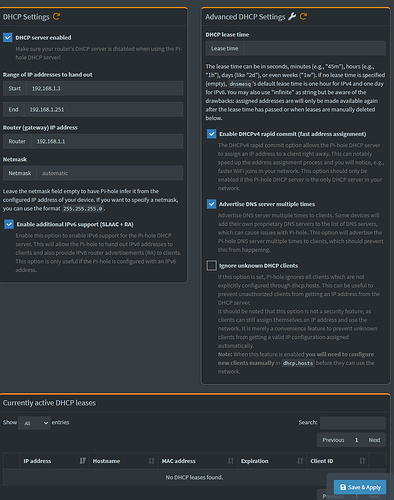This screenshot has width=394, height=500.
Task: Click the Hostname column header
Action: click(x=124, y=461)
